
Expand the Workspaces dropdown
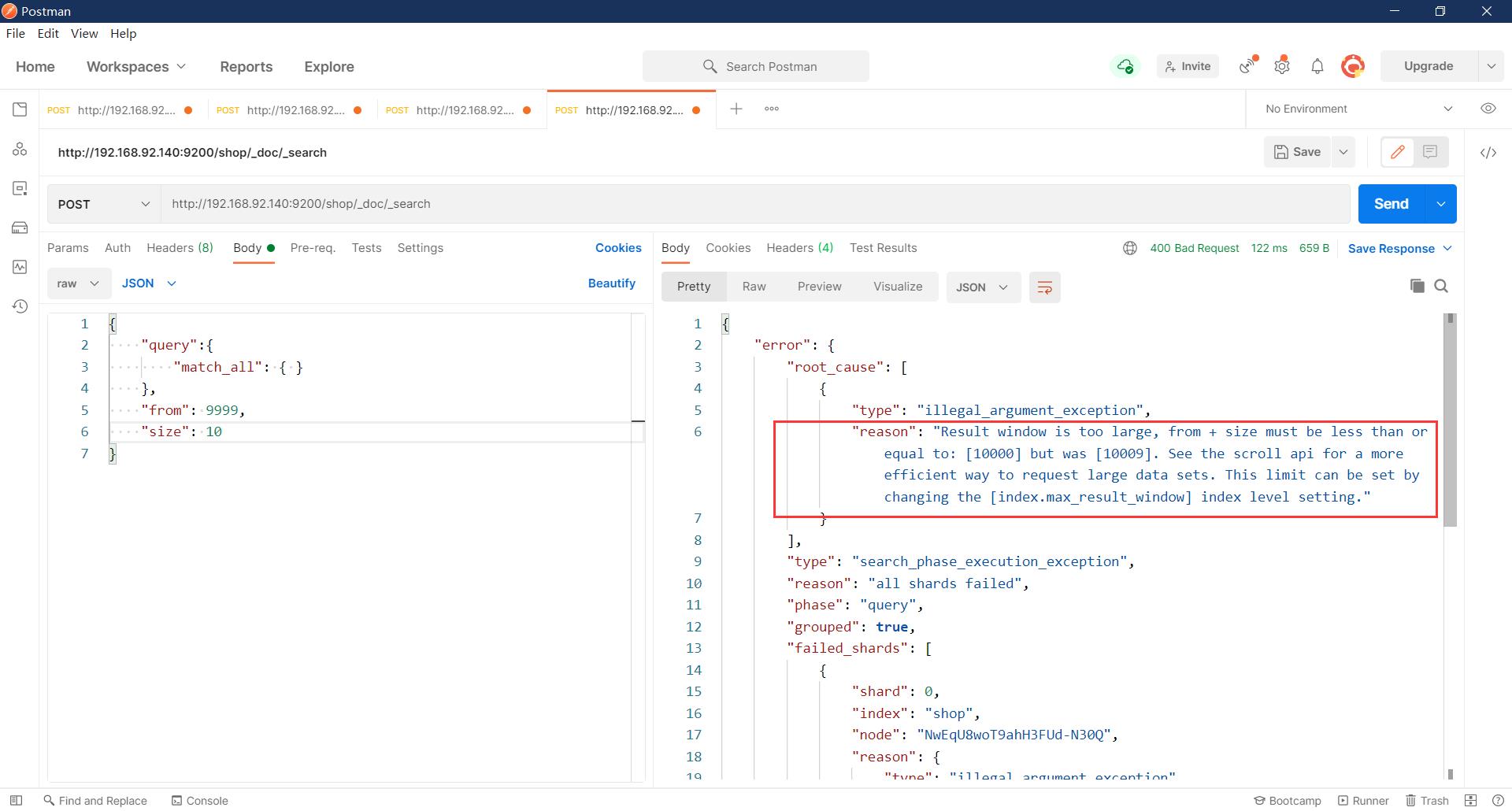tap(136, 67)
